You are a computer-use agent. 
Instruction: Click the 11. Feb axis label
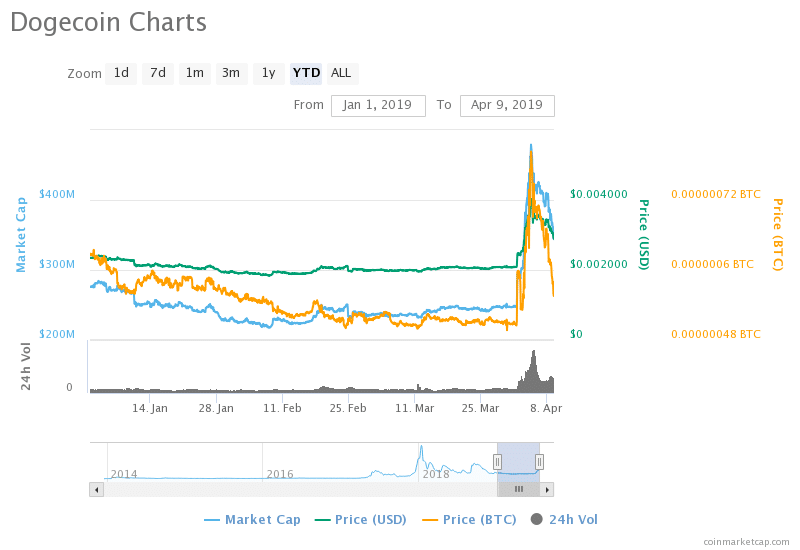pos(282,408)
